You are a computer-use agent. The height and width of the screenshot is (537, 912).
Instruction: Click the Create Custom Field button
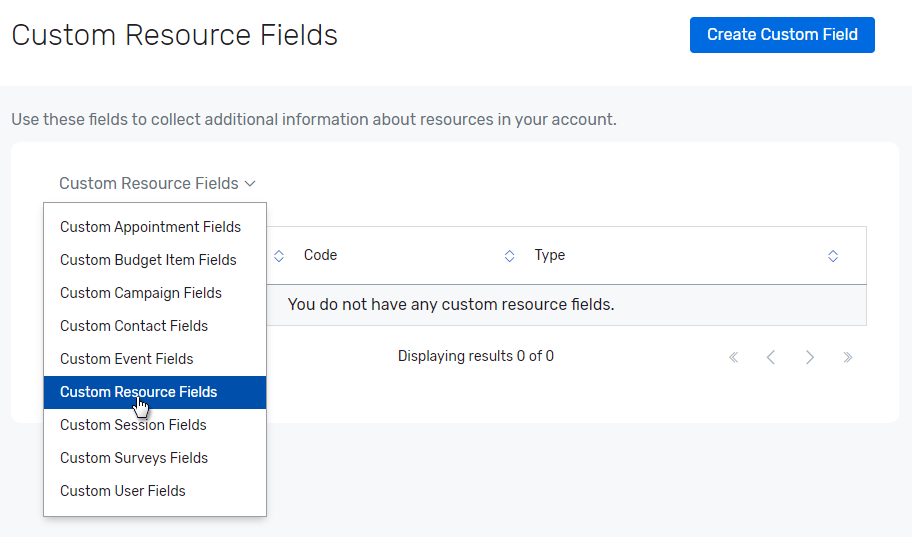pyautogui.click(x=782, y=35)
